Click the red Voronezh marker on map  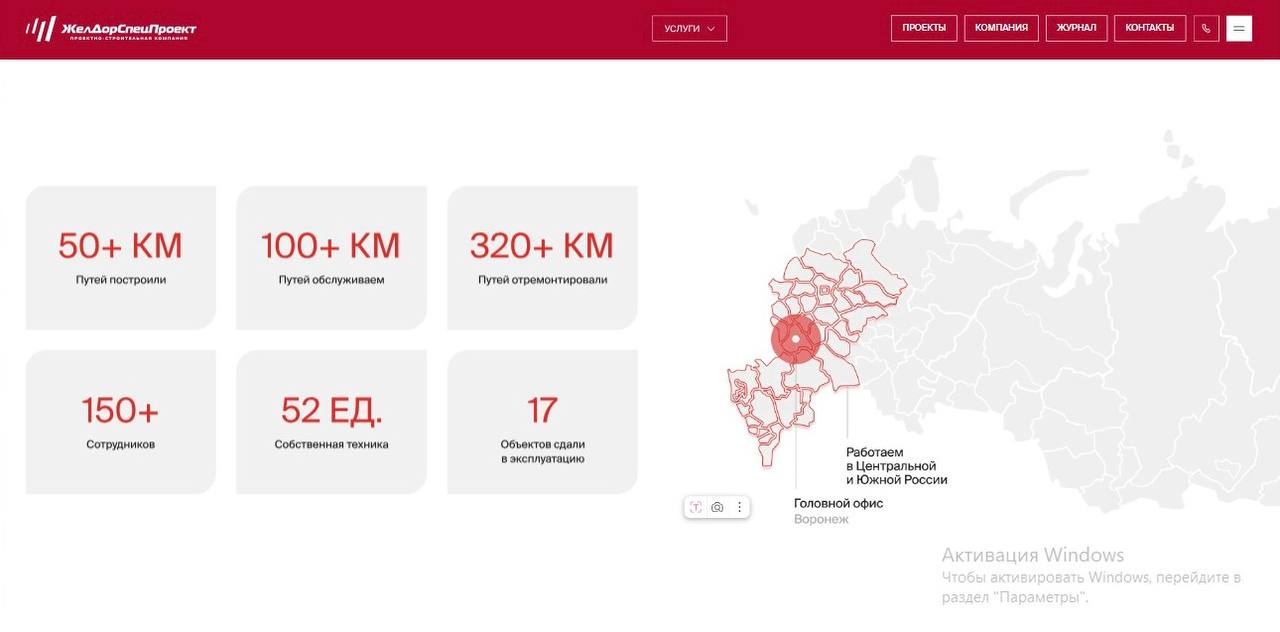pyautogui.click(x=796, y=339)
